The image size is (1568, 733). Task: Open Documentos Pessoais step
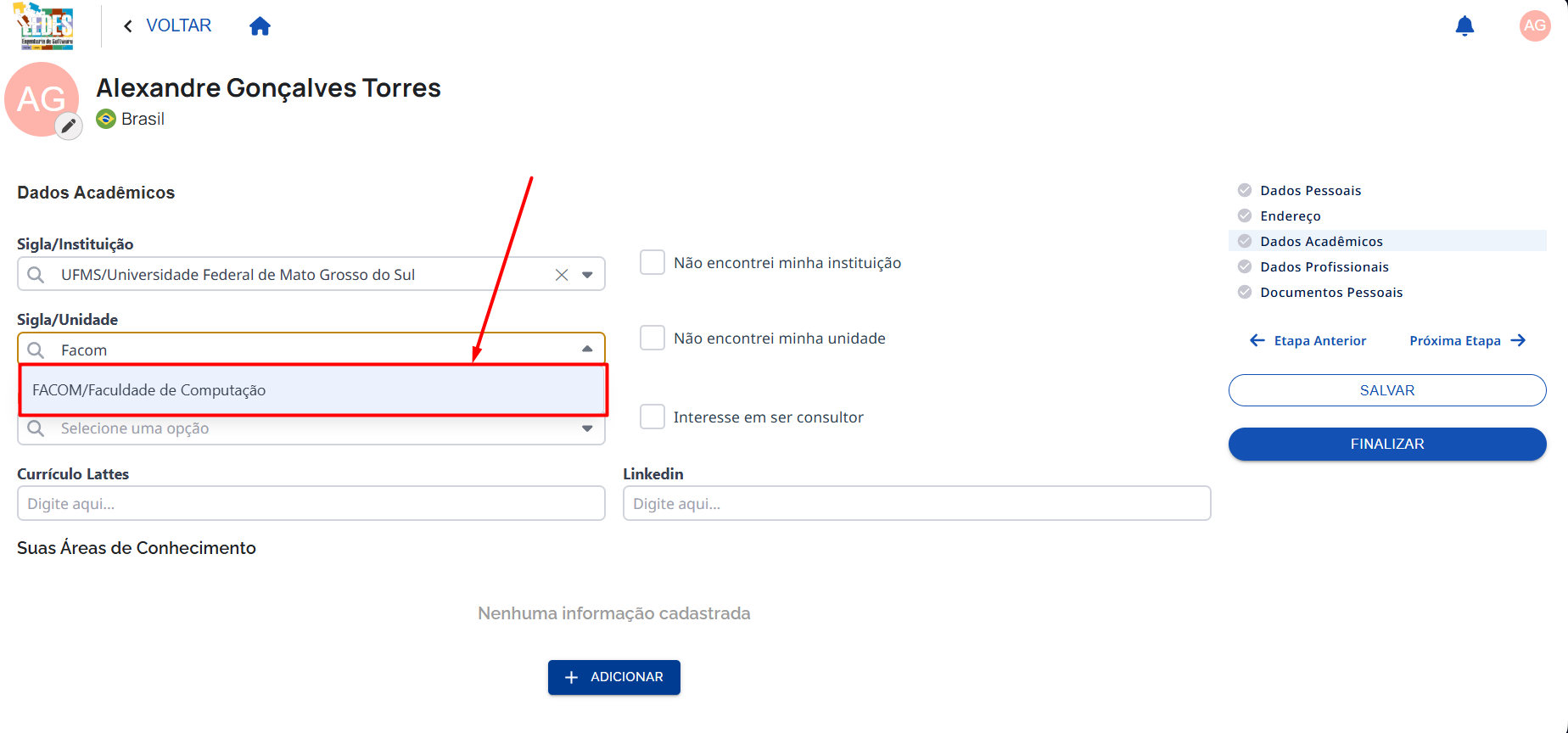[x=1331, y=292]
